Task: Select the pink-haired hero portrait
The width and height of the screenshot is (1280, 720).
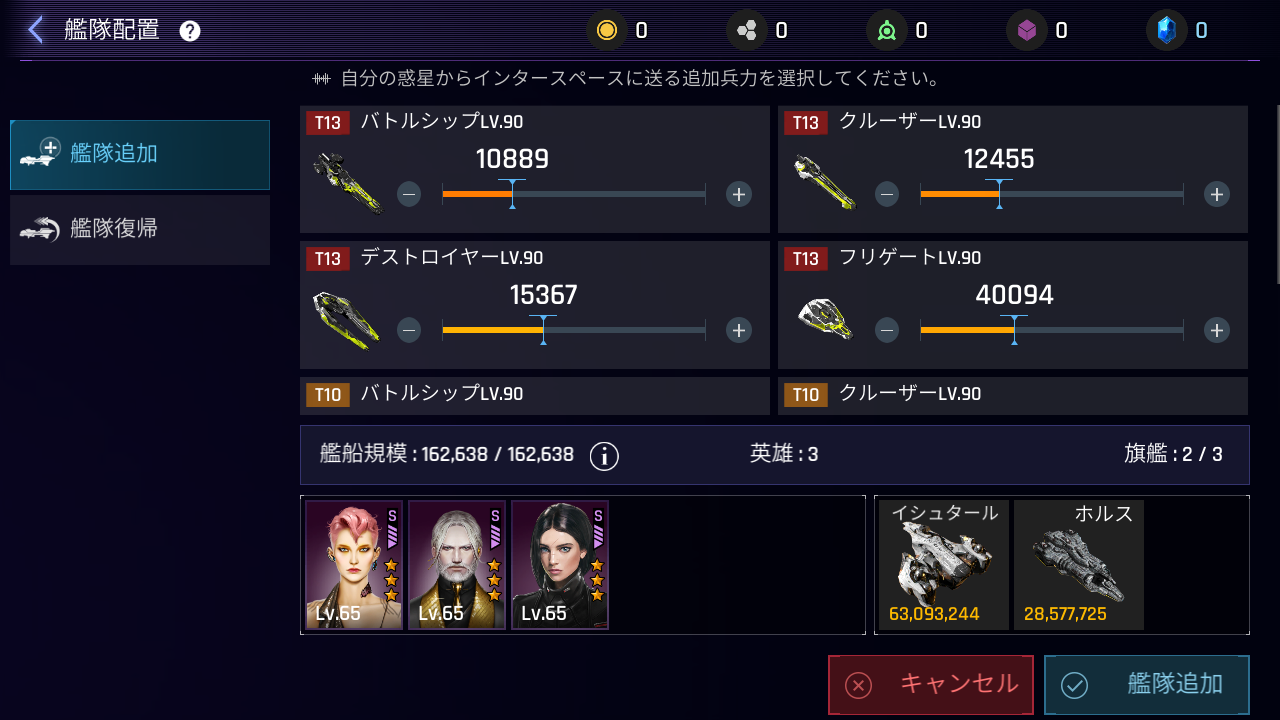Action: 354,565
